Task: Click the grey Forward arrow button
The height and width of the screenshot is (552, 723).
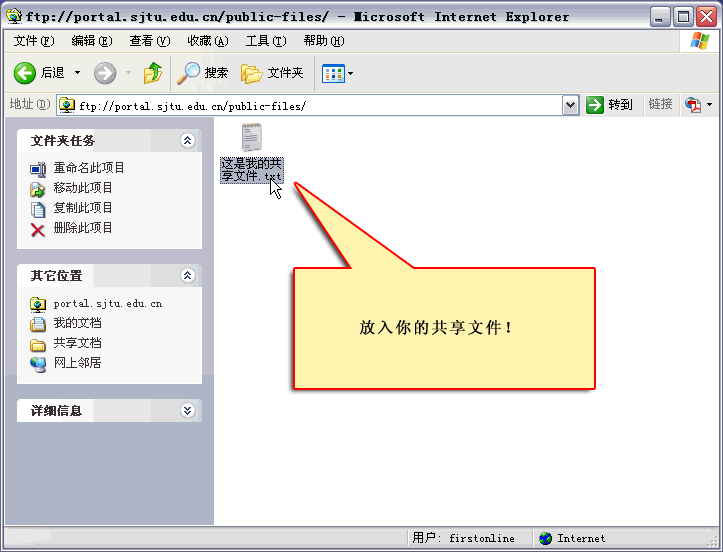Action: coord(105,73)
